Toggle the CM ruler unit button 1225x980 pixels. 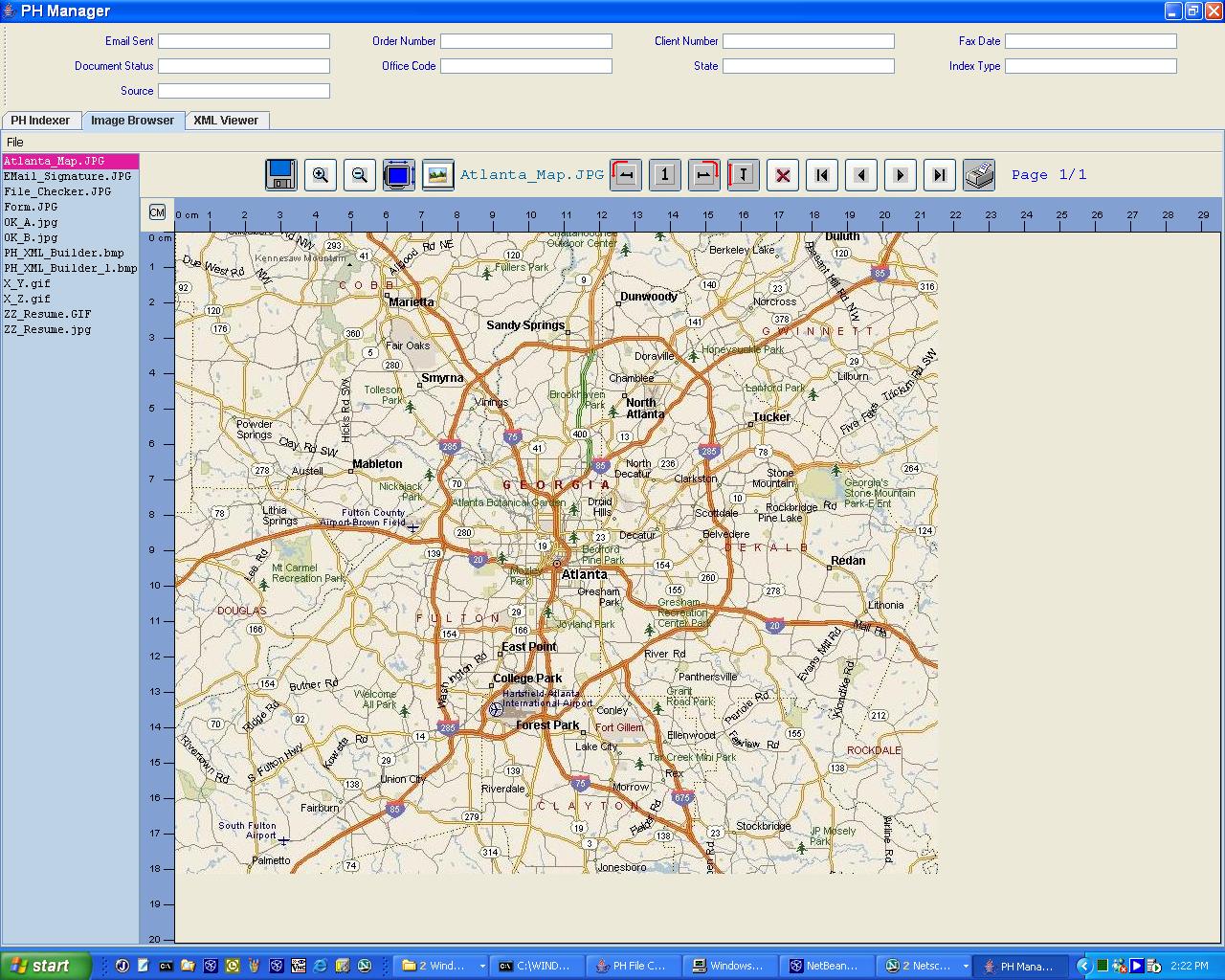pos(157,212)
